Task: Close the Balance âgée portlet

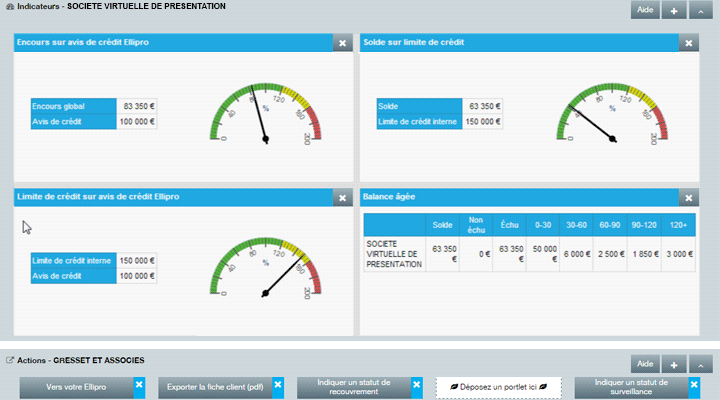Action: point(688,198)
